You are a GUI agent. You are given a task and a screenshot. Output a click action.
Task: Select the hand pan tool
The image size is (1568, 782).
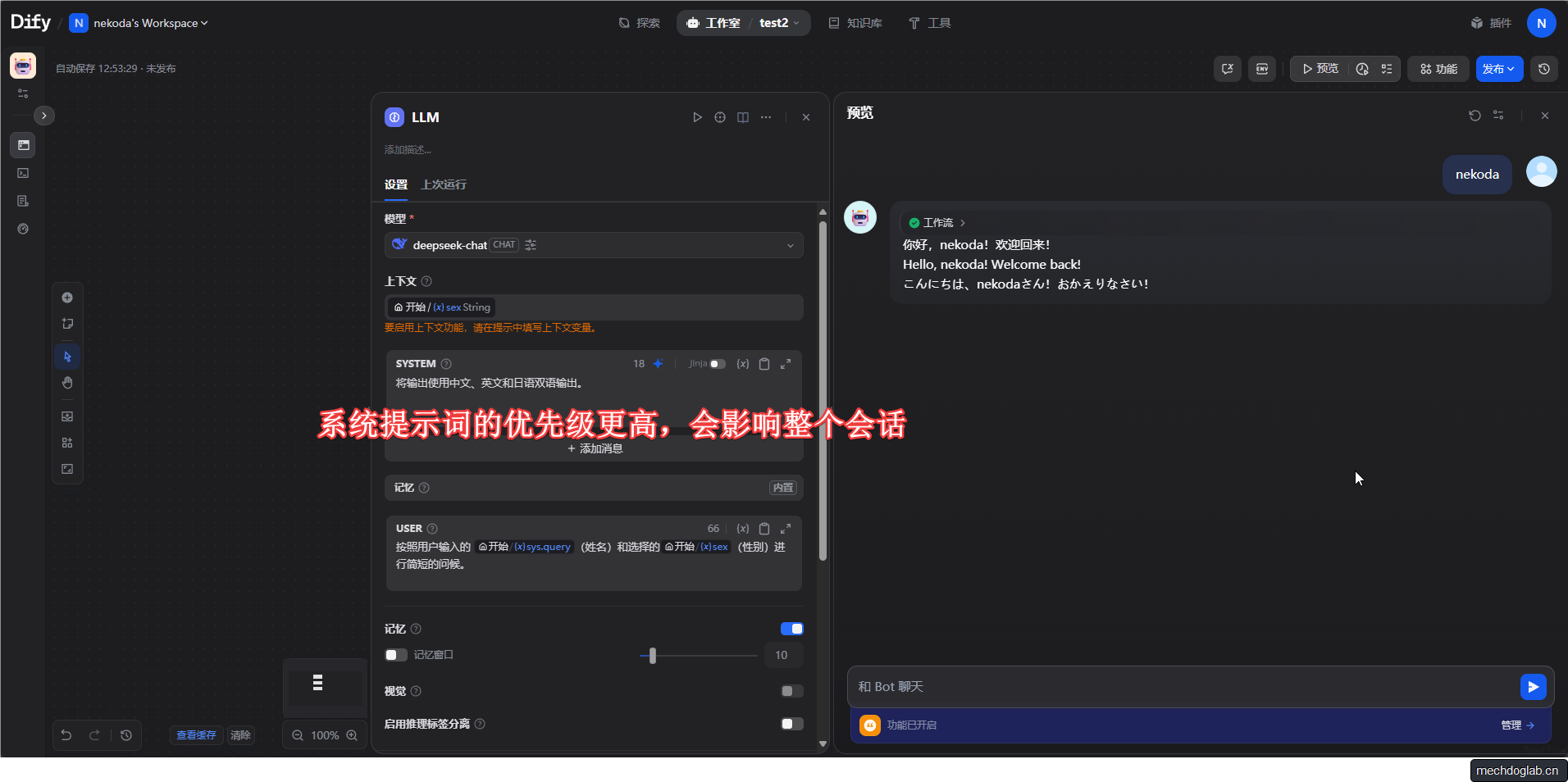67,383
